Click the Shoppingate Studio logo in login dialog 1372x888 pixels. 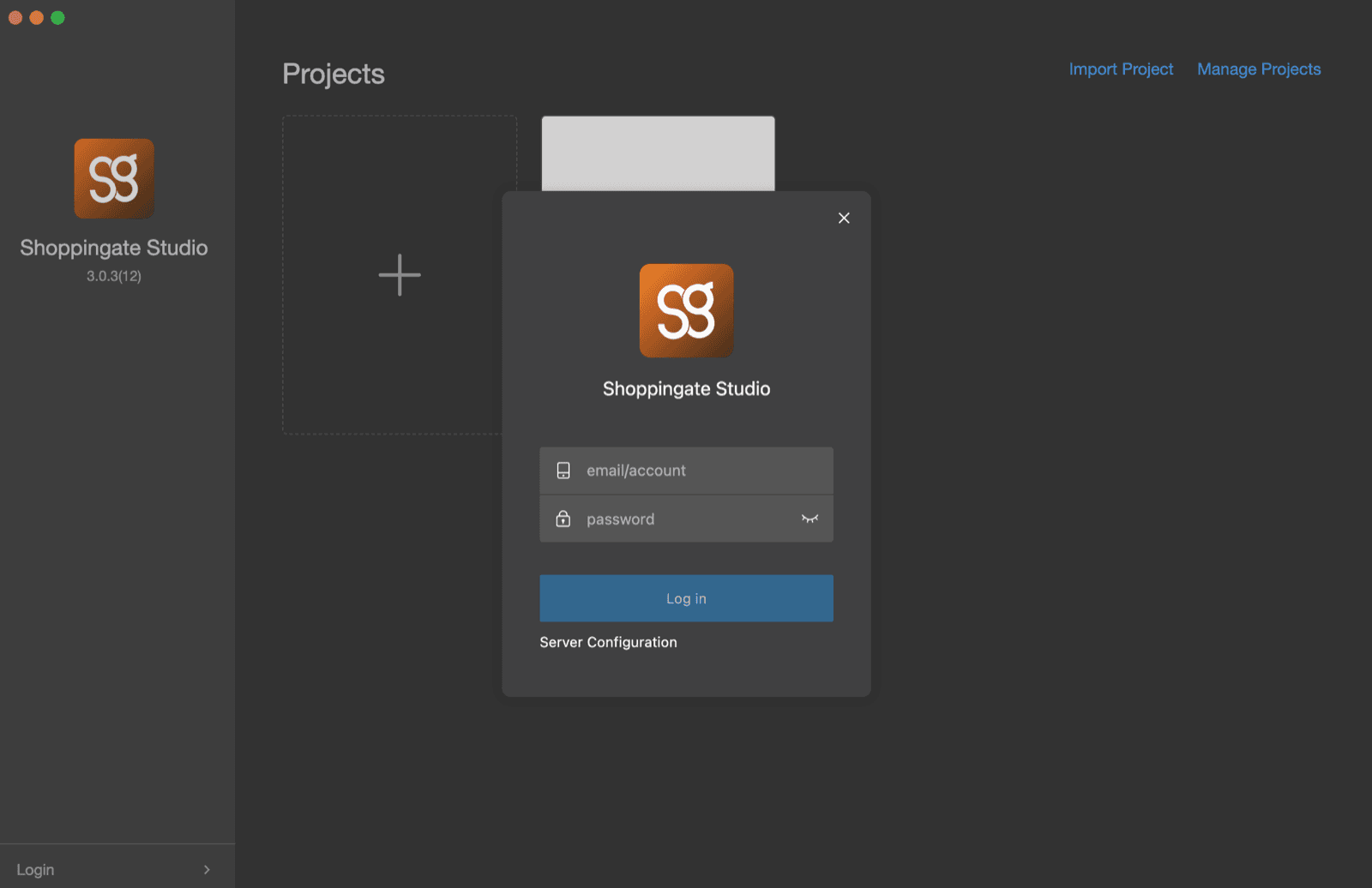(686, 310)
